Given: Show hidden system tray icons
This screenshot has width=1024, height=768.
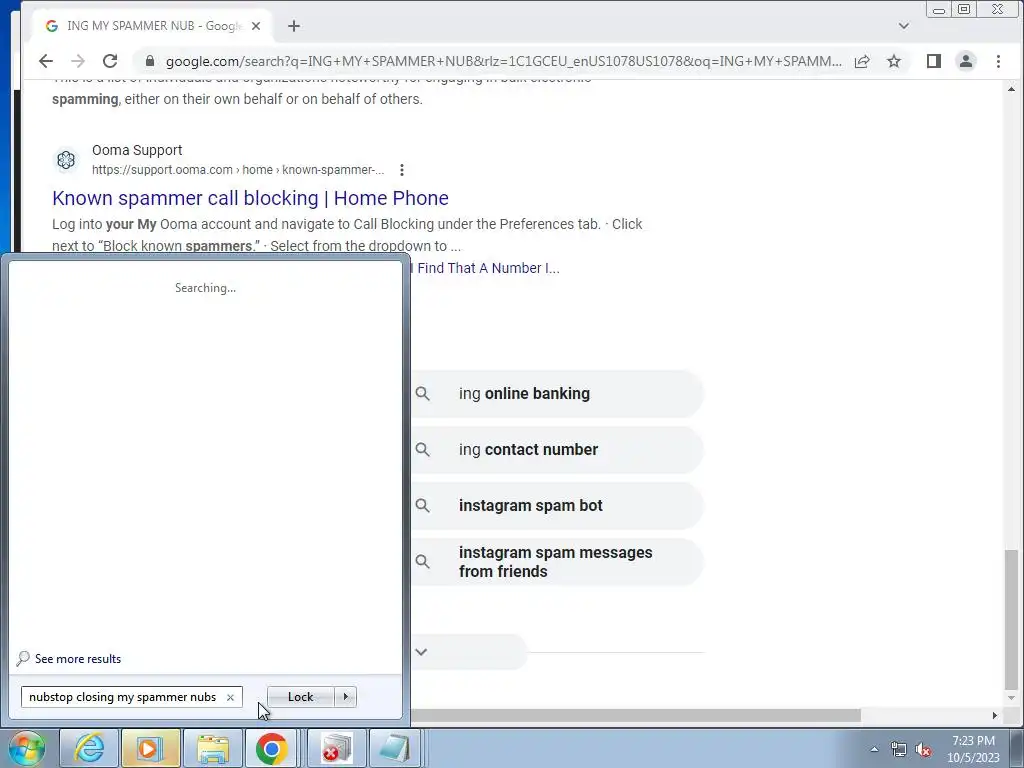Looking at the screenshot, I should click(x=874, y=749).
